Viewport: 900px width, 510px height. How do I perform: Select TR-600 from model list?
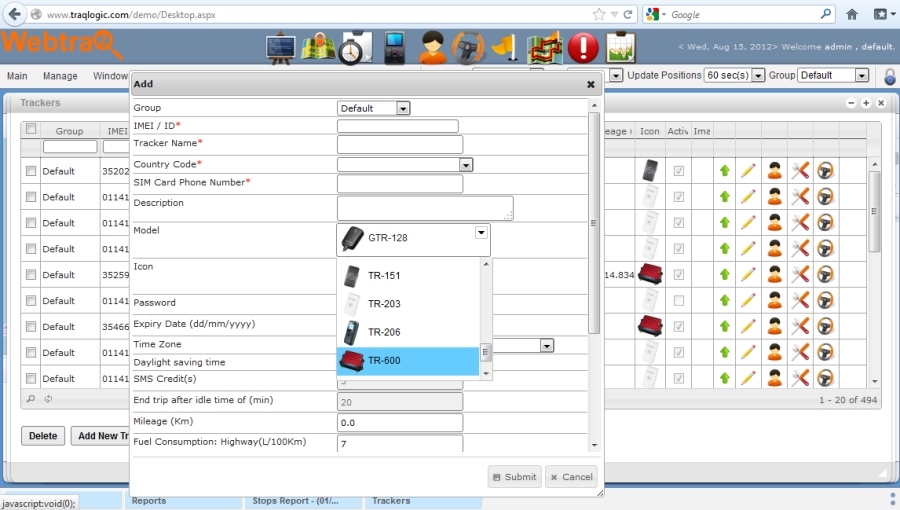click(408, 361)
